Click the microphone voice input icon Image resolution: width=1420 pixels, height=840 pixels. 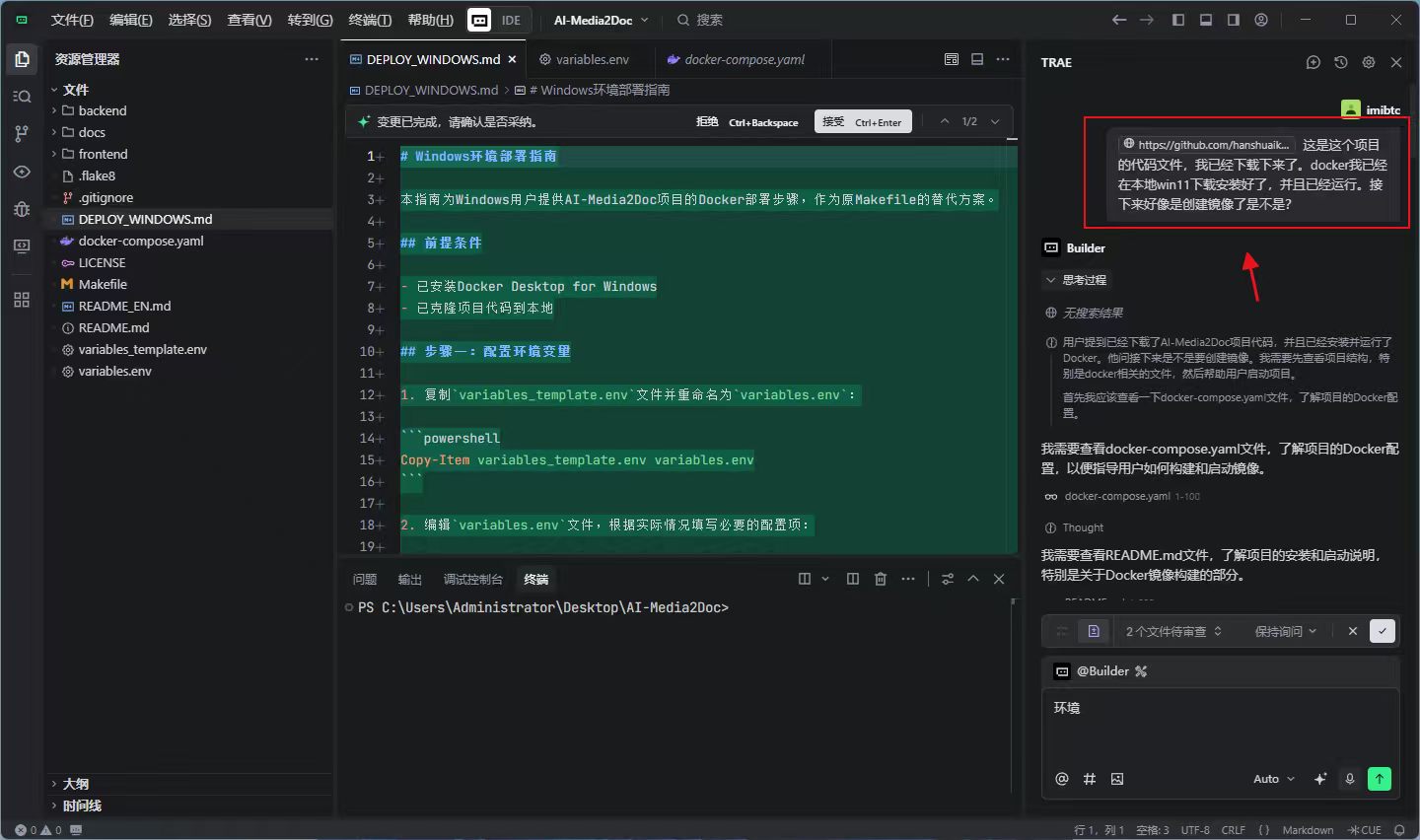click(x=1350, y=779)
